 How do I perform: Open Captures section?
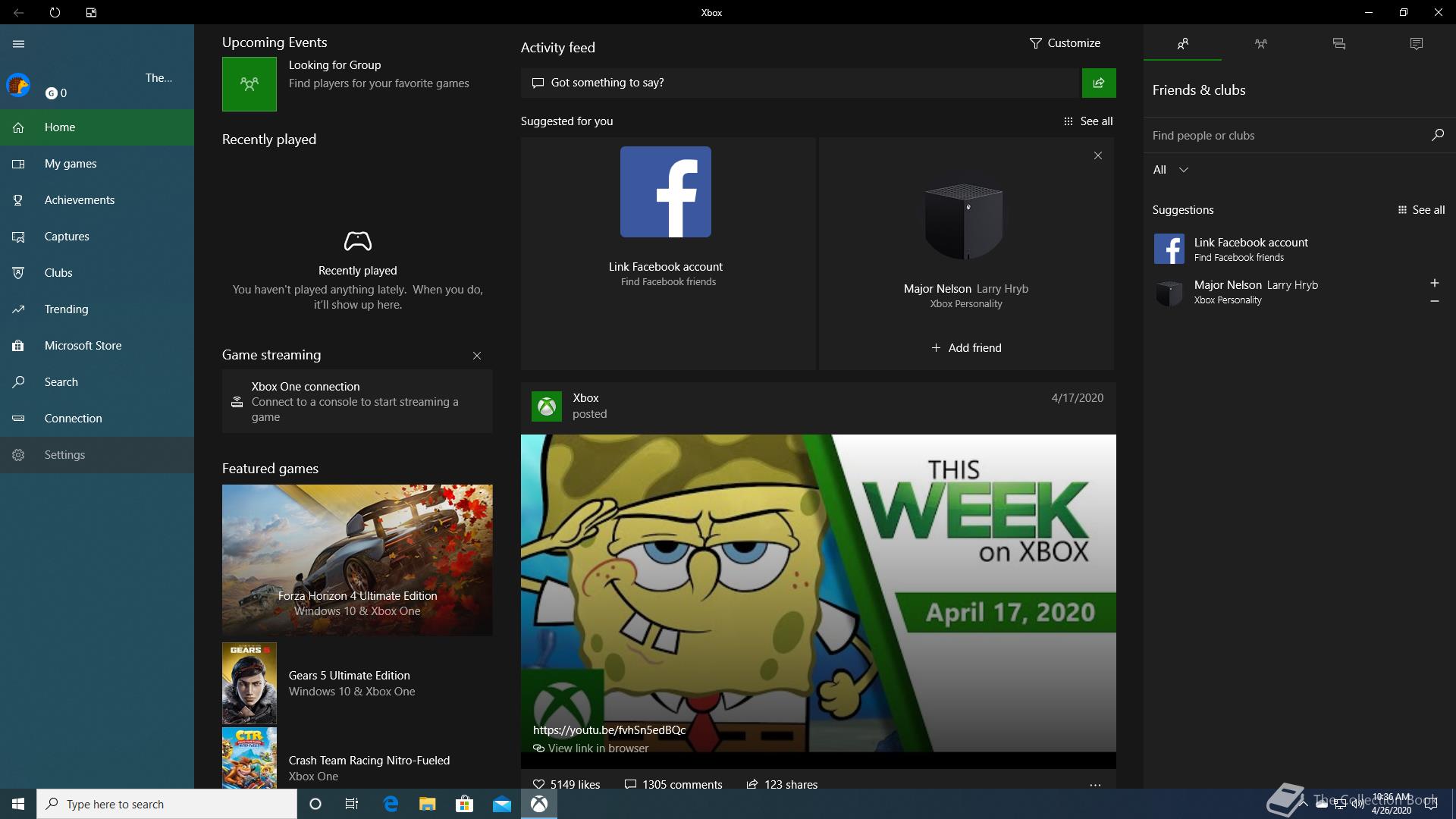pos(97,237)
